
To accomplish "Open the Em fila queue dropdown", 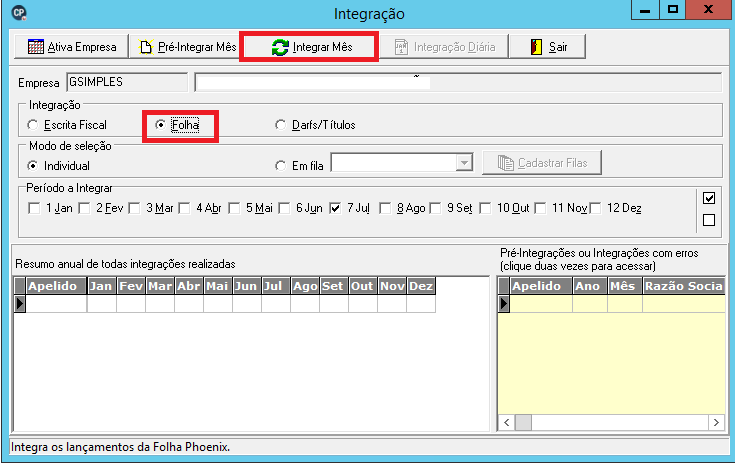I will (464, 163).
